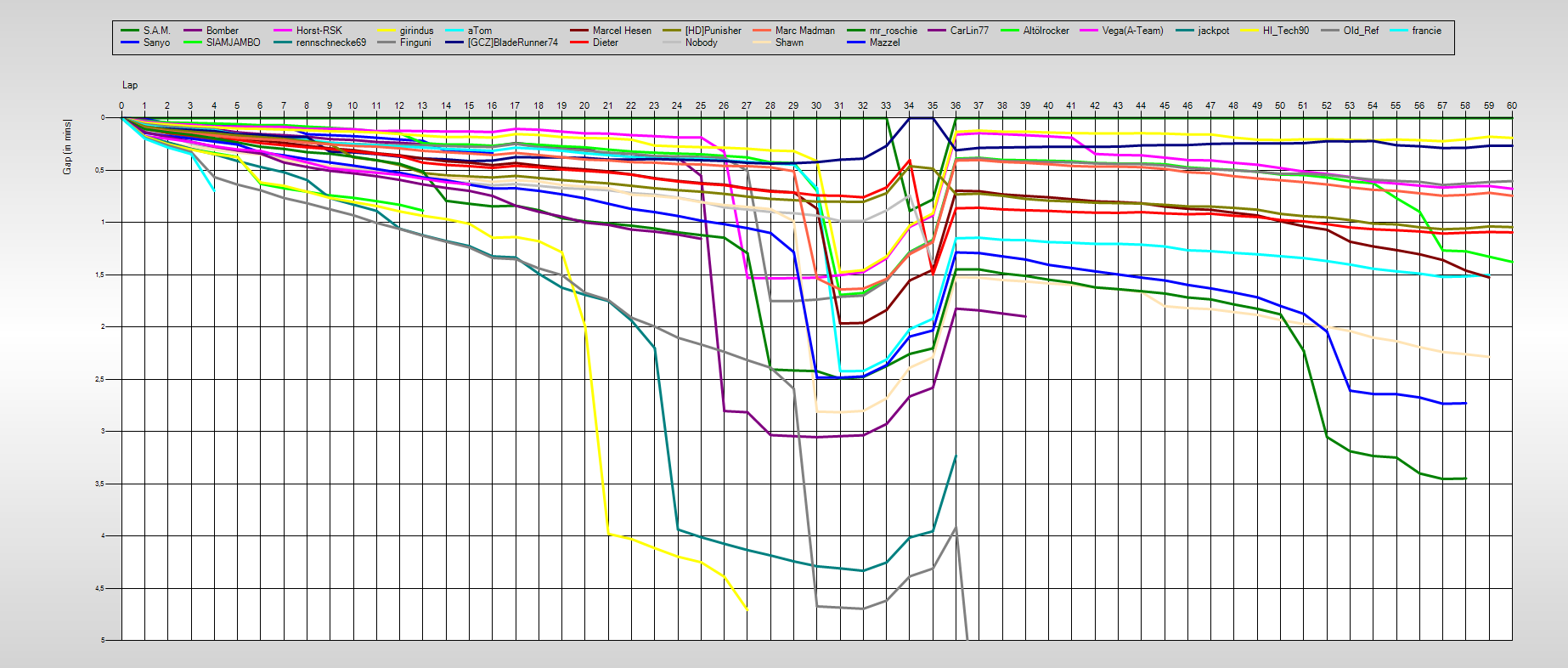
Task: Click the mr_roschie legend label
Action: (x=893, y=31)
